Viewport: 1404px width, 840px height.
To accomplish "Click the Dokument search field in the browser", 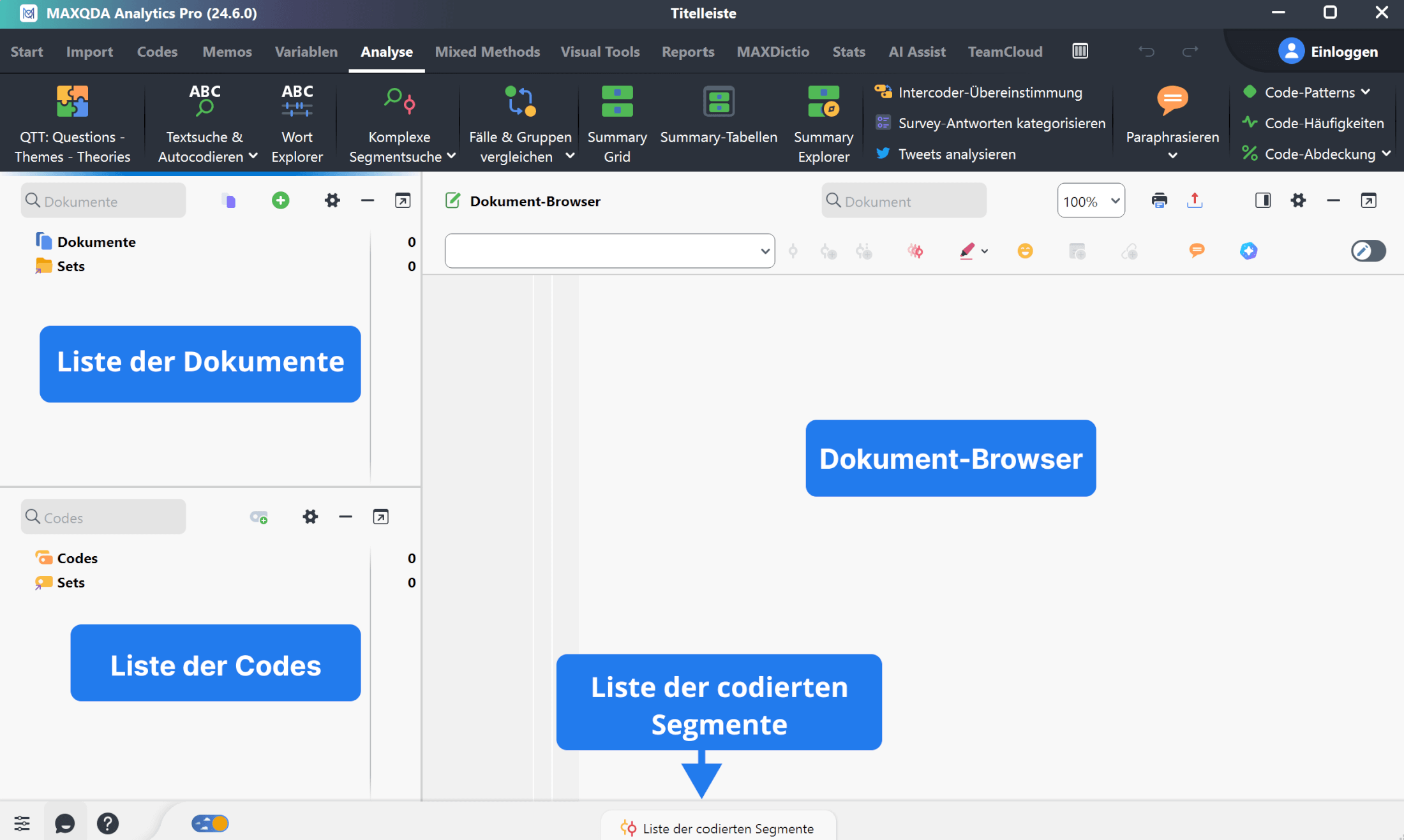I will tap(904, 201).
